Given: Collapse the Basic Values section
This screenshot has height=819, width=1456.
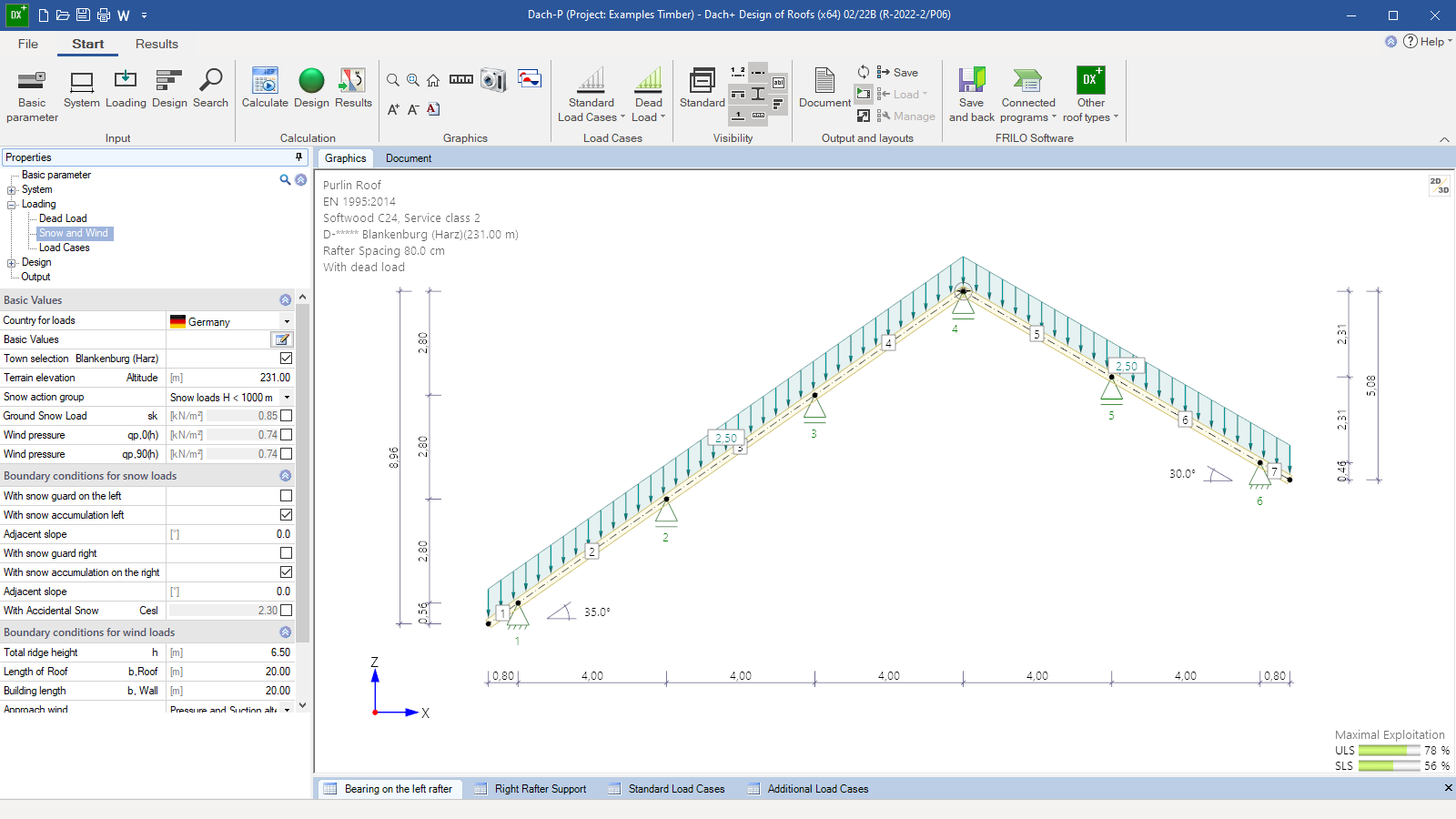Looking at the screenshot, I should click(x=285, y=300).
